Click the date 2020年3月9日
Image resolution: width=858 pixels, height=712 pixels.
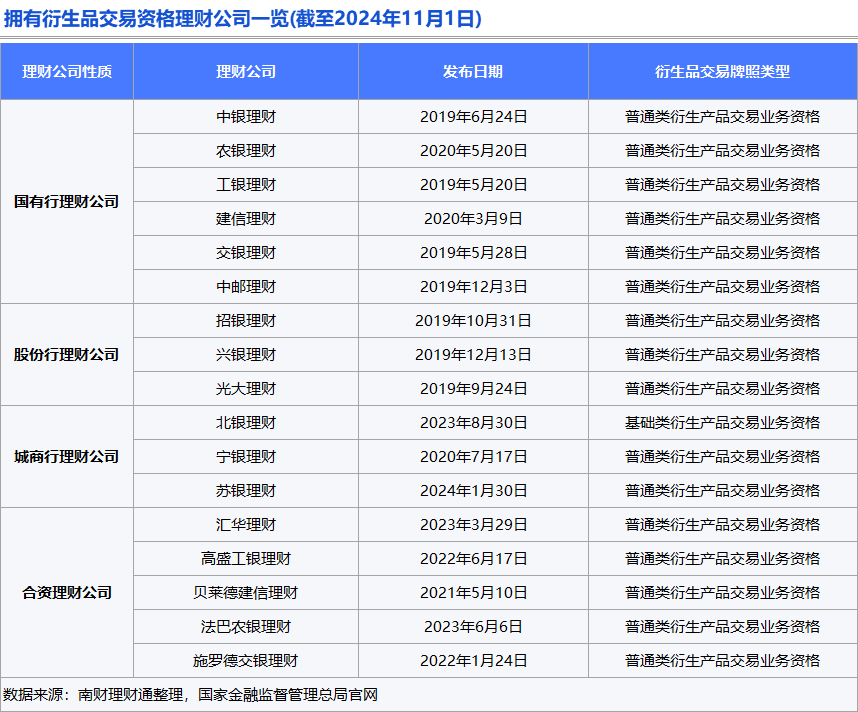[473, 219]
